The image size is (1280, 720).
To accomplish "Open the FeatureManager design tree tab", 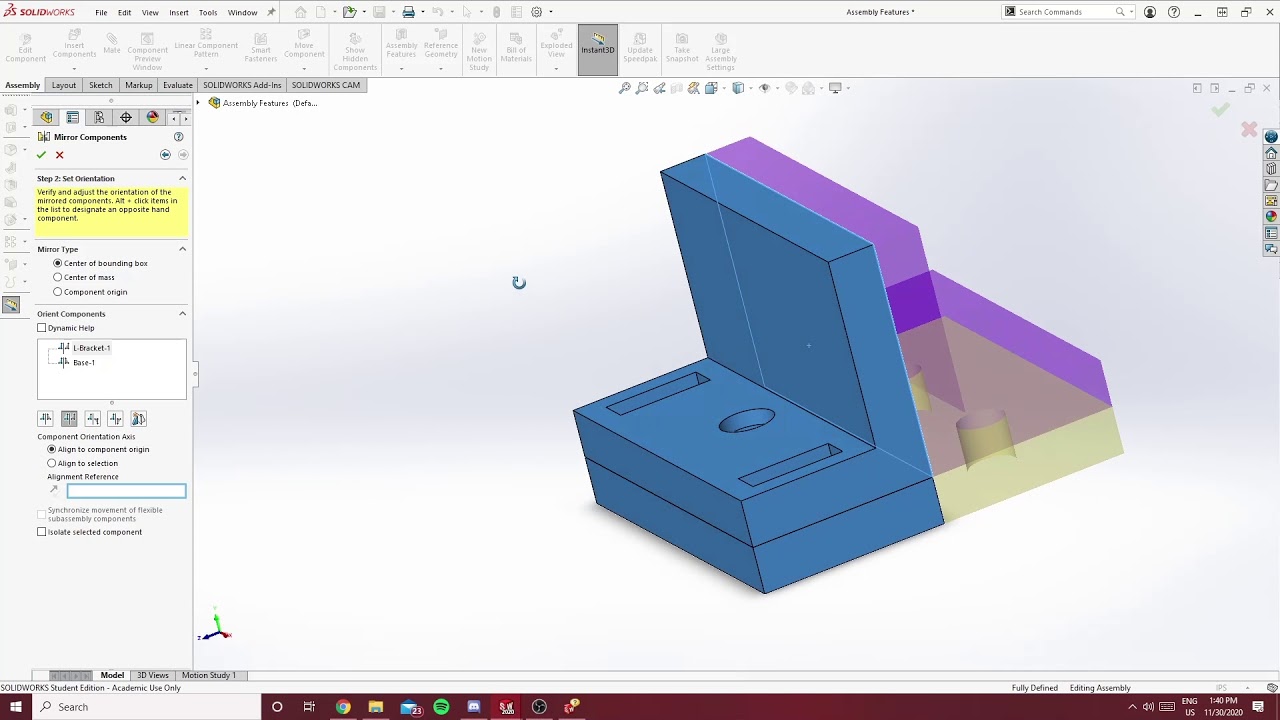I will [46, 118].
